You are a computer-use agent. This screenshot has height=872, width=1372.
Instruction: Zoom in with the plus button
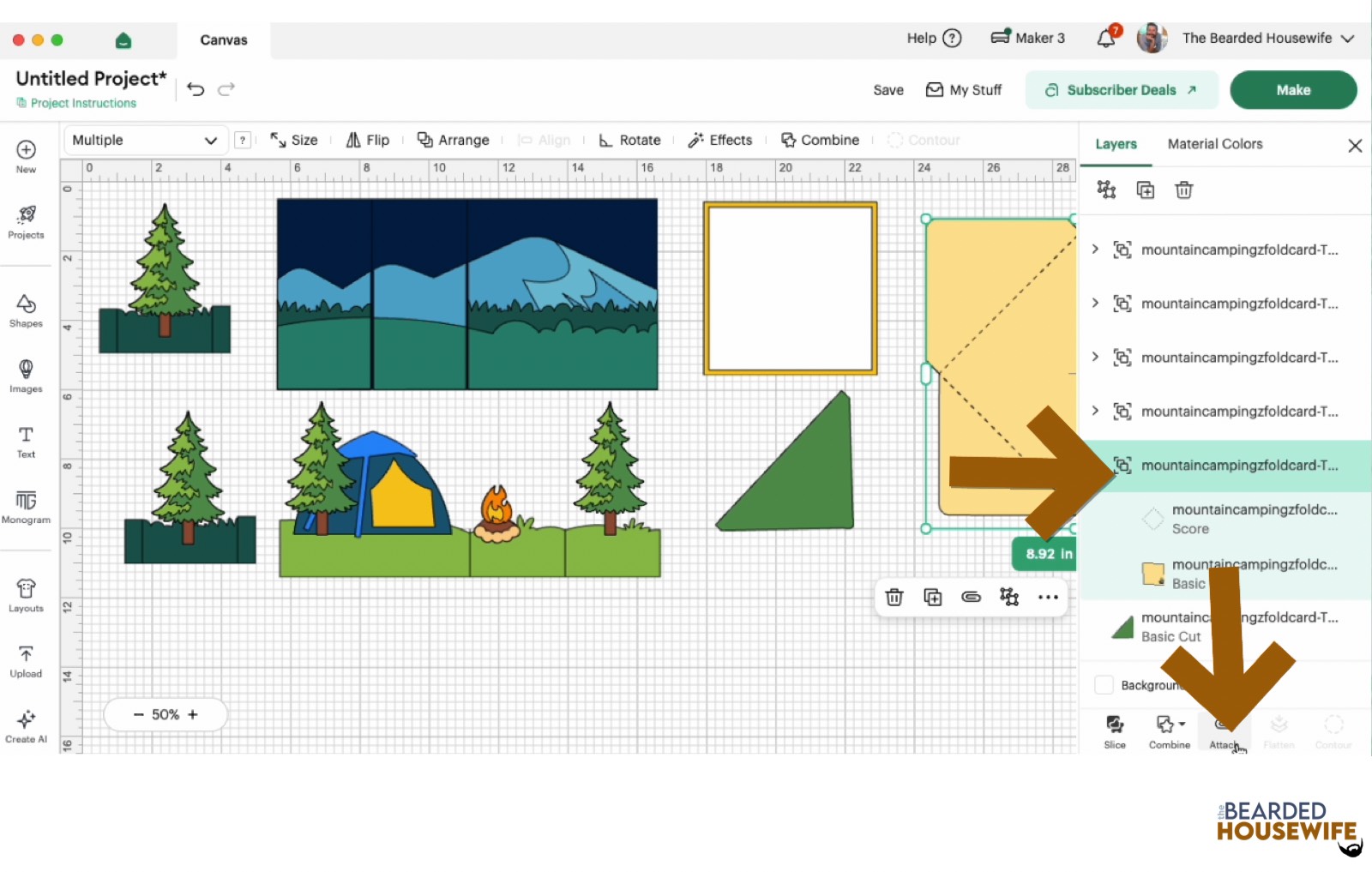(193, 714)
